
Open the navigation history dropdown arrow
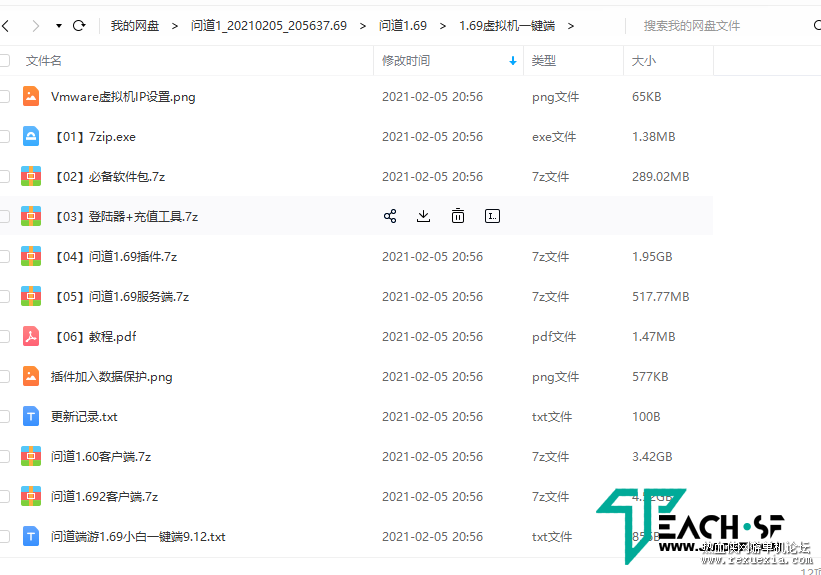[59, 26]
